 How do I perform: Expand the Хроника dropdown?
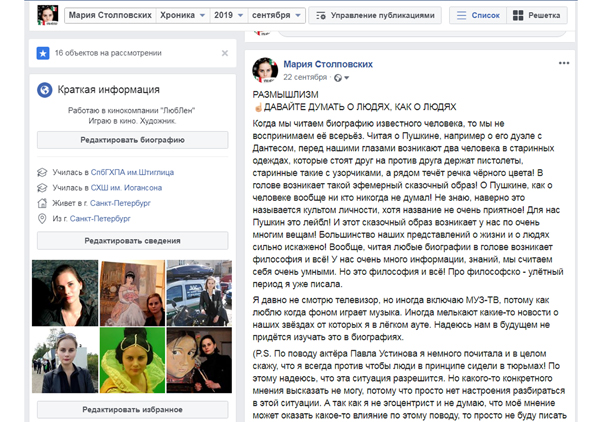(182, 15)
